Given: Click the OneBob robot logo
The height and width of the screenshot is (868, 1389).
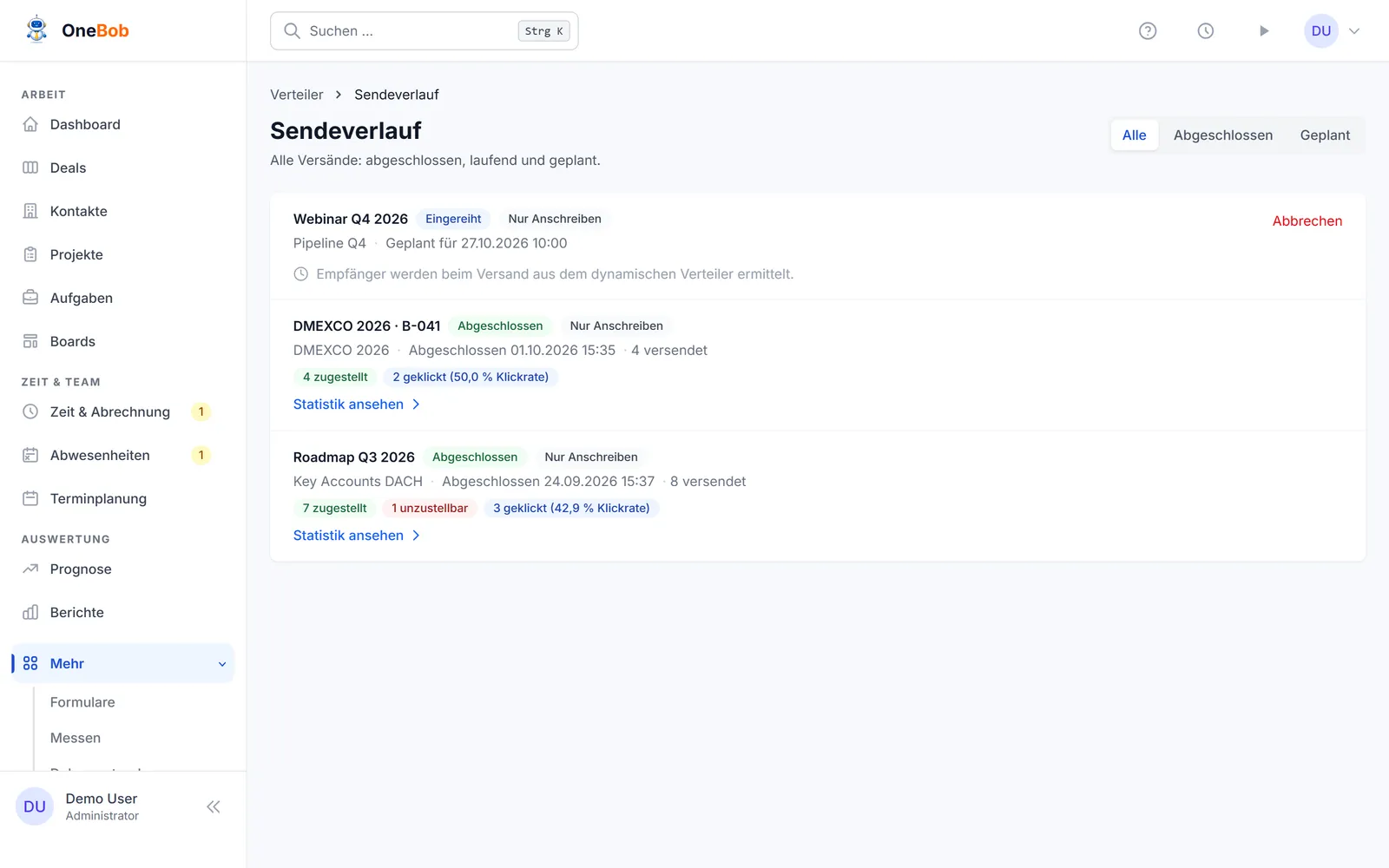Looking at the screenshot, I should click(x=36, y=30).
